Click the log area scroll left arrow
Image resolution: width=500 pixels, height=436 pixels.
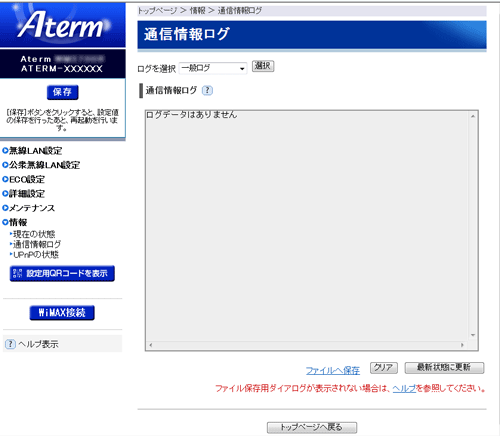(151, 345)
